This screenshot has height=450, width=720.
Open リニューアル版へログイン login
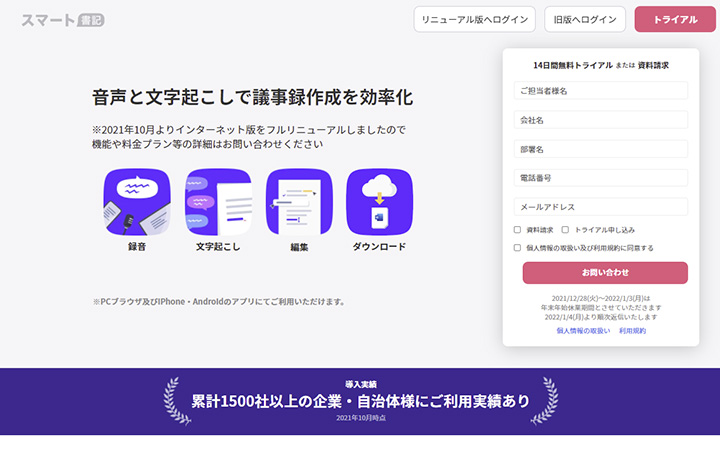tap(474, 19)
